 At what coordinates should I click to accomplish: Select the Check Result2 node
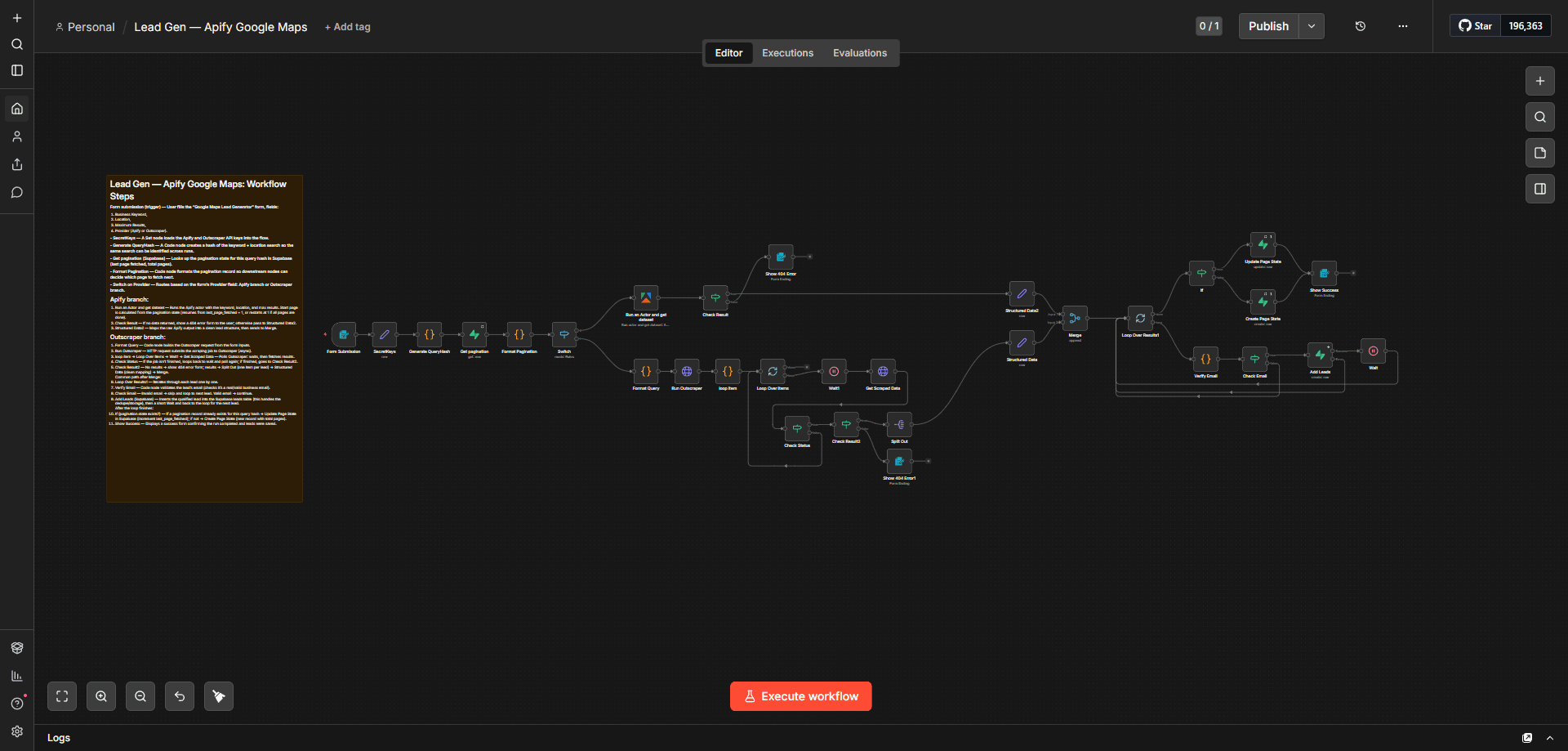point(846,424)
